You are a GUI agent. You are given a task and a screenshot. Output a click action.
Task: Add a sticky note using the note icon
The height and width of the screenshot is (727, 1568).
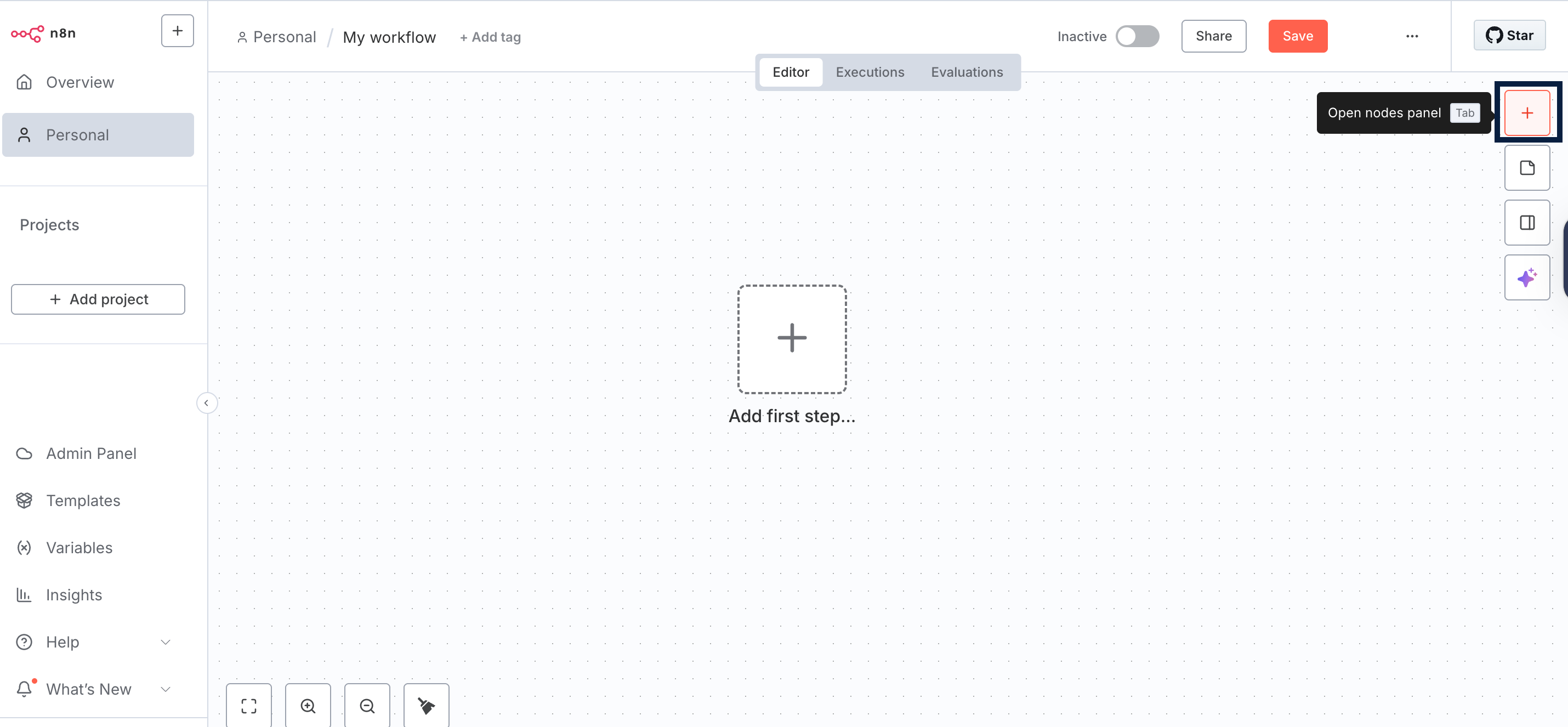[1527, 167]
